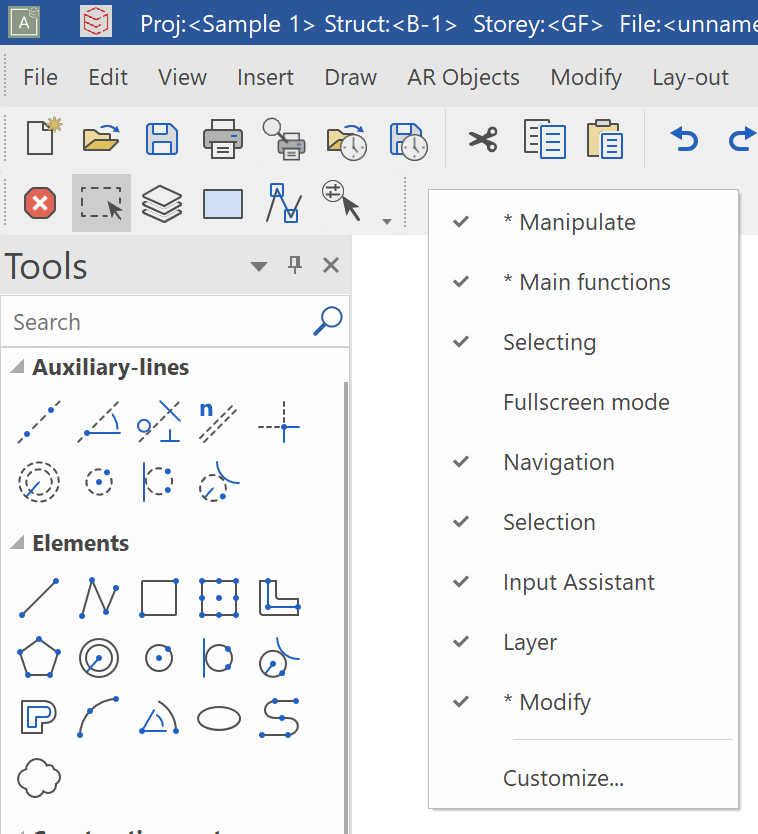
Task: Select the parallel auxiliary lines tool
Action: click(x=218, y=422)
